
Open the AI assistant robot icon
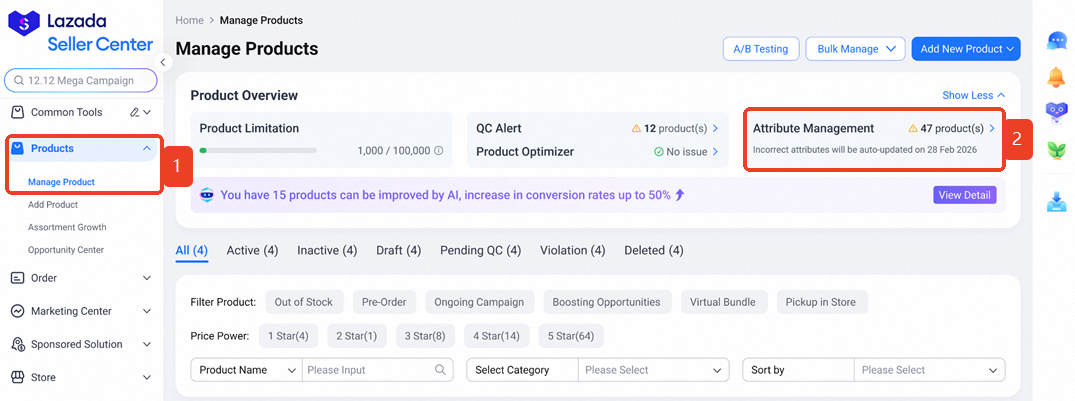[1056, 112]
